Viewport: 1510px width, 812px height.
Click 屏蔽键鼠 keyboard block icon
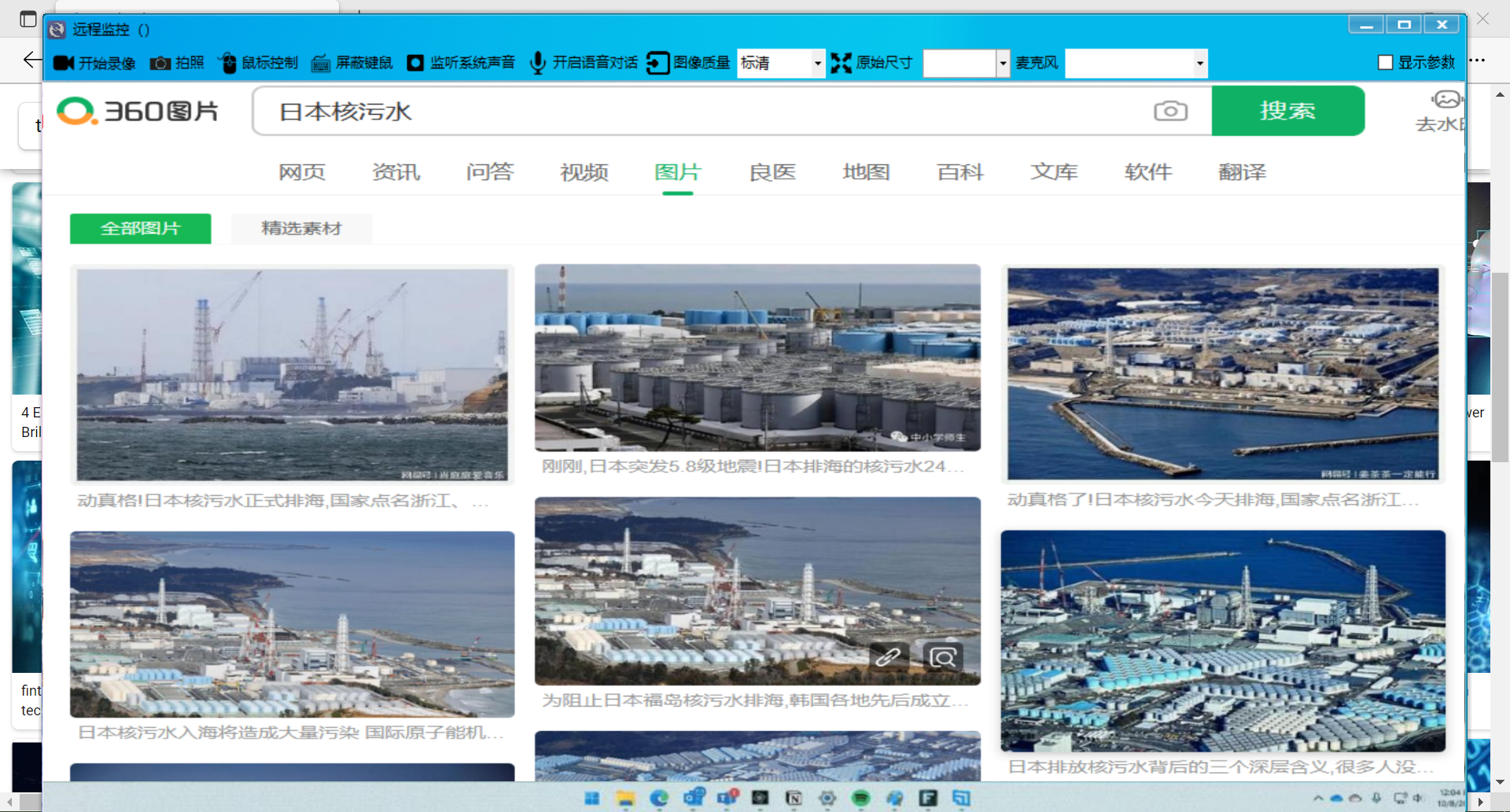click(321, 63)
